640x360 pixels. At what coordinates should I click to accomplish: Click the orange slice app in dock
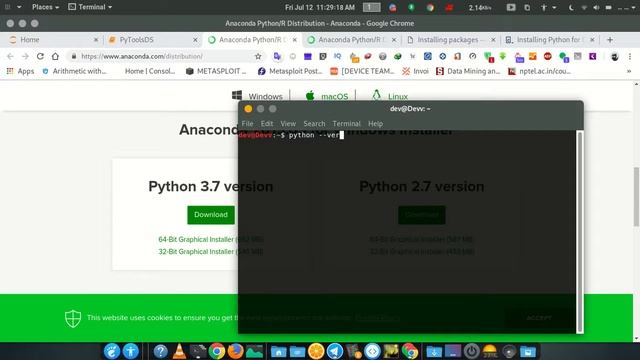[316, 351]
